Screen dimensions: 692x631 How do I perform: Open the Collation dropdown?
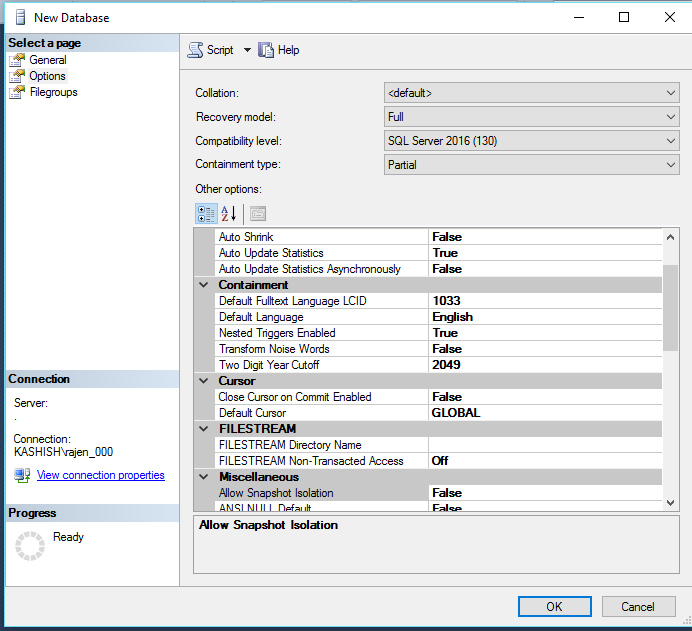click(x=531, y=93)
